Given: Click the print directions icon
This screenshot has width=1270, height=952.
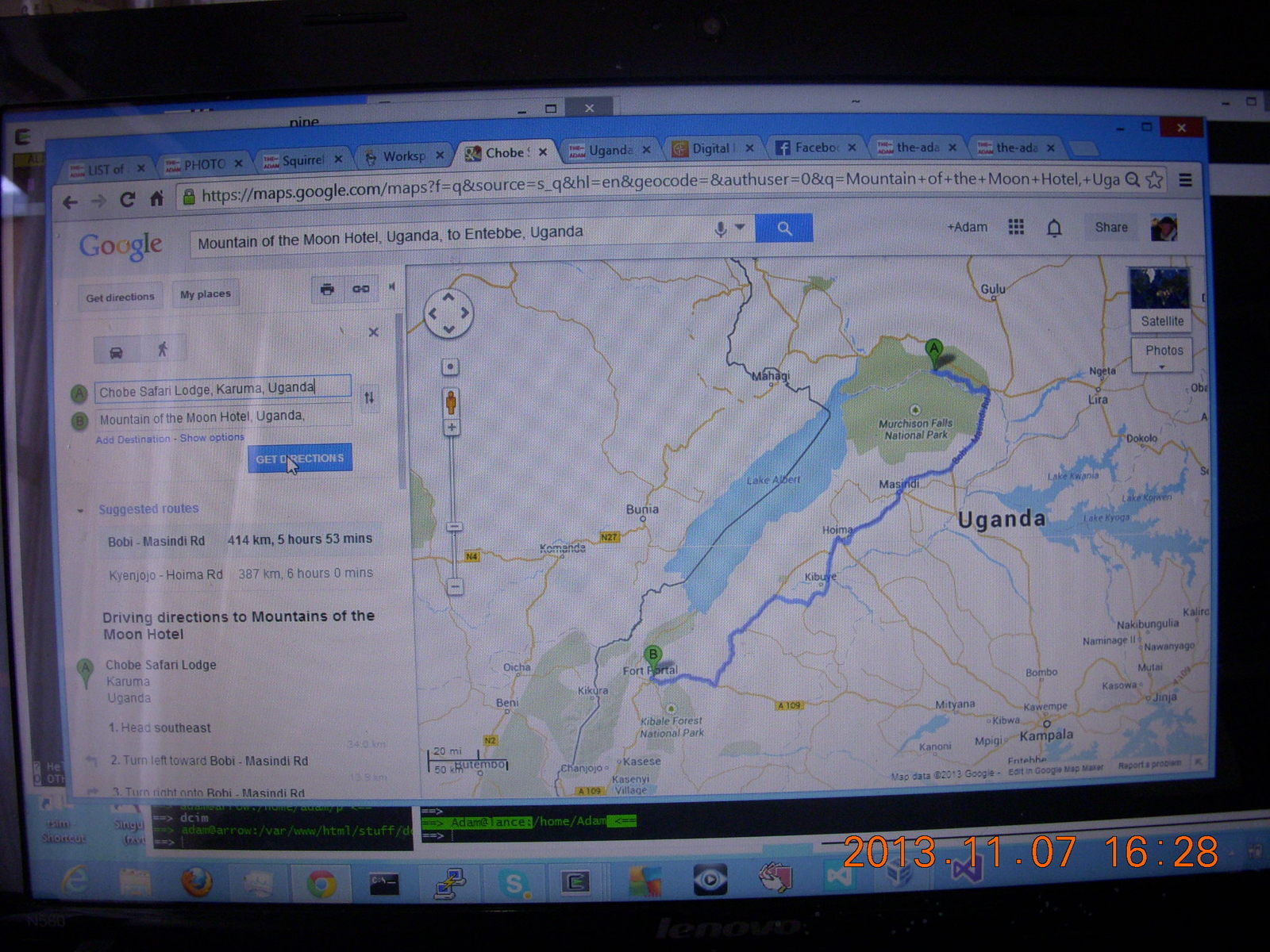Looking at the screenshot, I should 327,290.
